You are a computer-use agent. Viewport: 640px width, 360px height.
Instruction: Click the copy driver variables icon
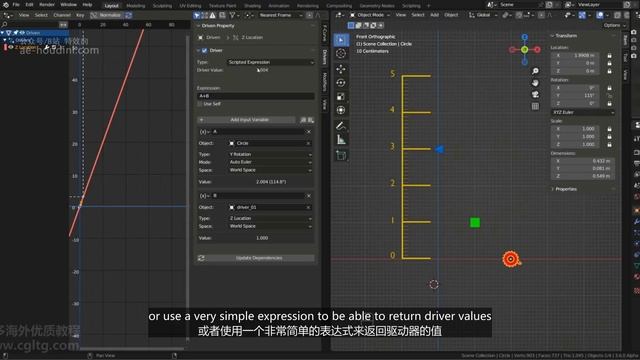pos(303,120)
